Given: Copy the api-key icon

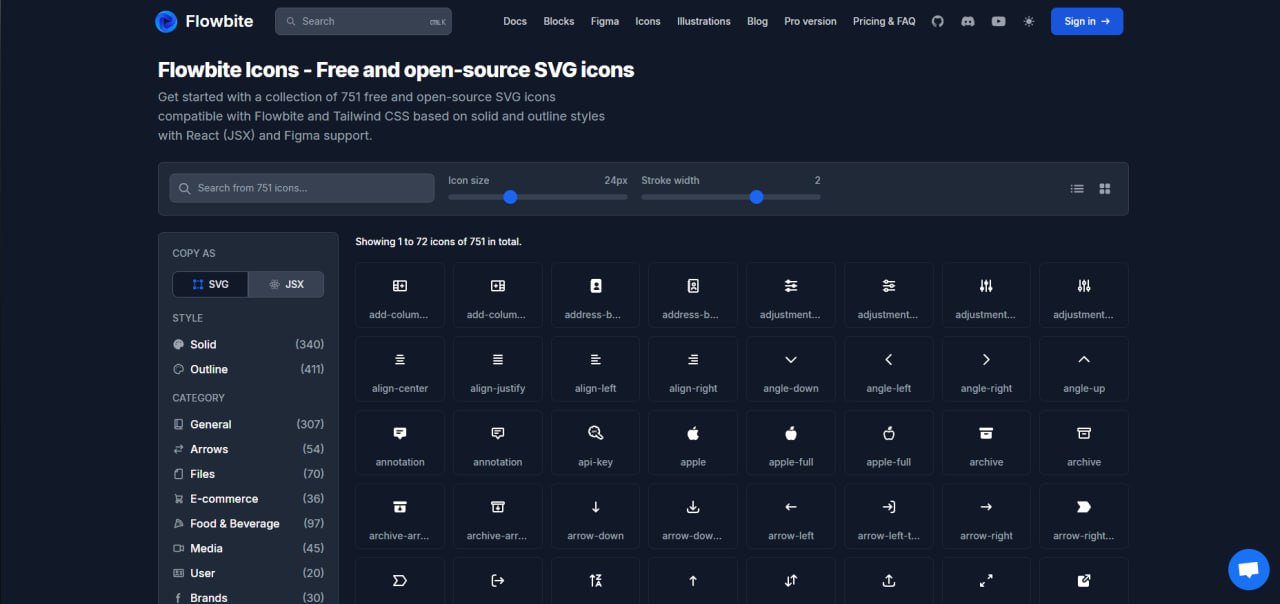Looking at the screenshot, I should (x=596, y=443).
